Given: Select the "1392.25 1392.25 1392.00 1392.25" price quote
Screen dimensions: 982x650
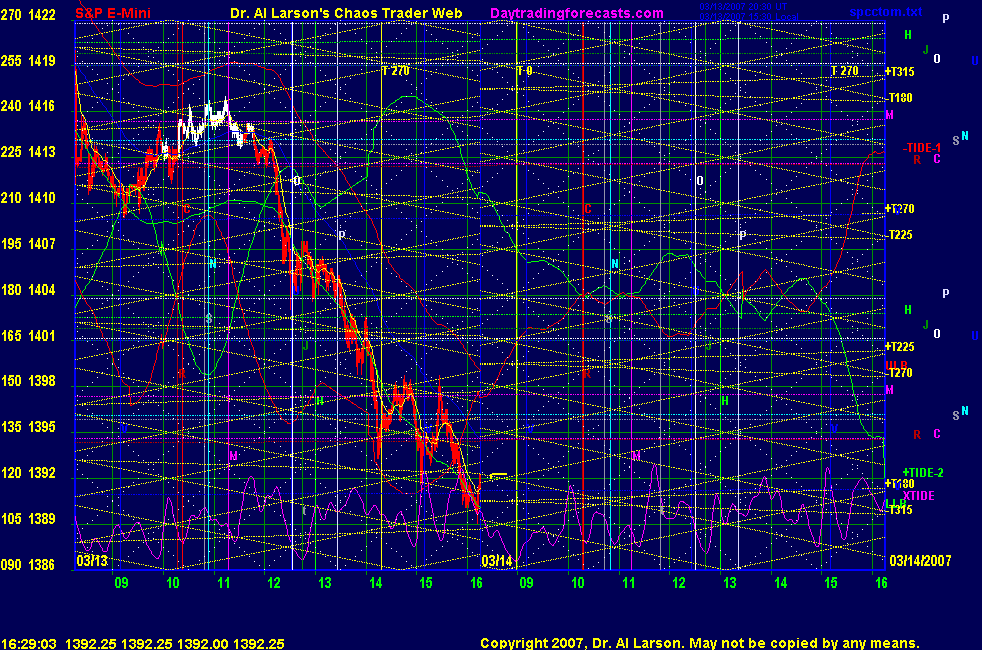Looking at the screenshot, I should click(175, 643).
